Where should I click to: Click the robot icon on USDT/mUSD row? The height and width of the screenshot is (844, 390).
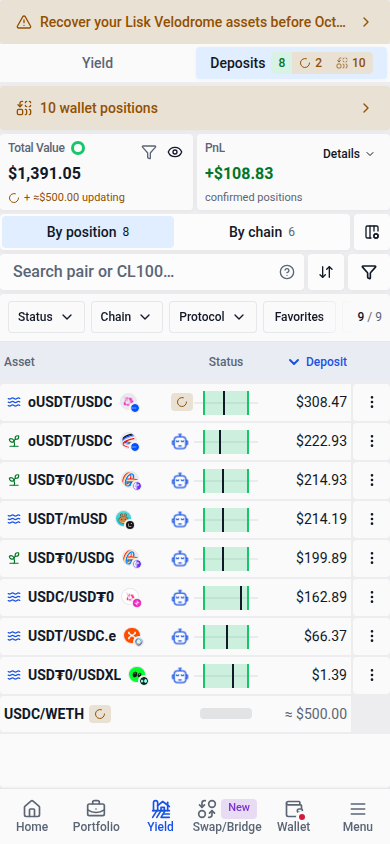(180, 520)
